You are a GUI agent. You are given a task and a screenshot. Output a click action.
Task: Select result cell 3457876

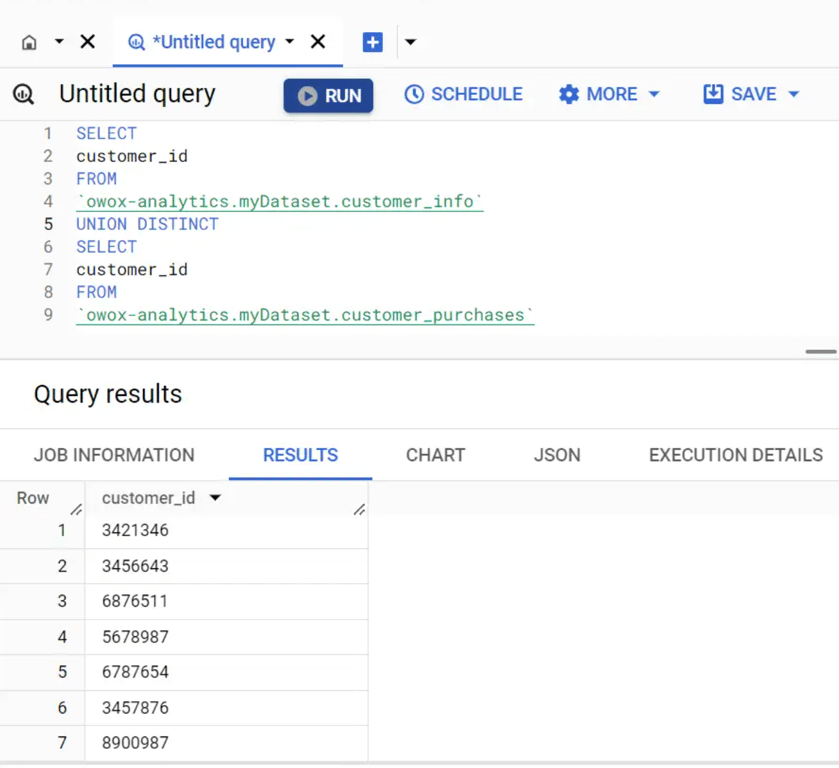[x=226, y=708]
